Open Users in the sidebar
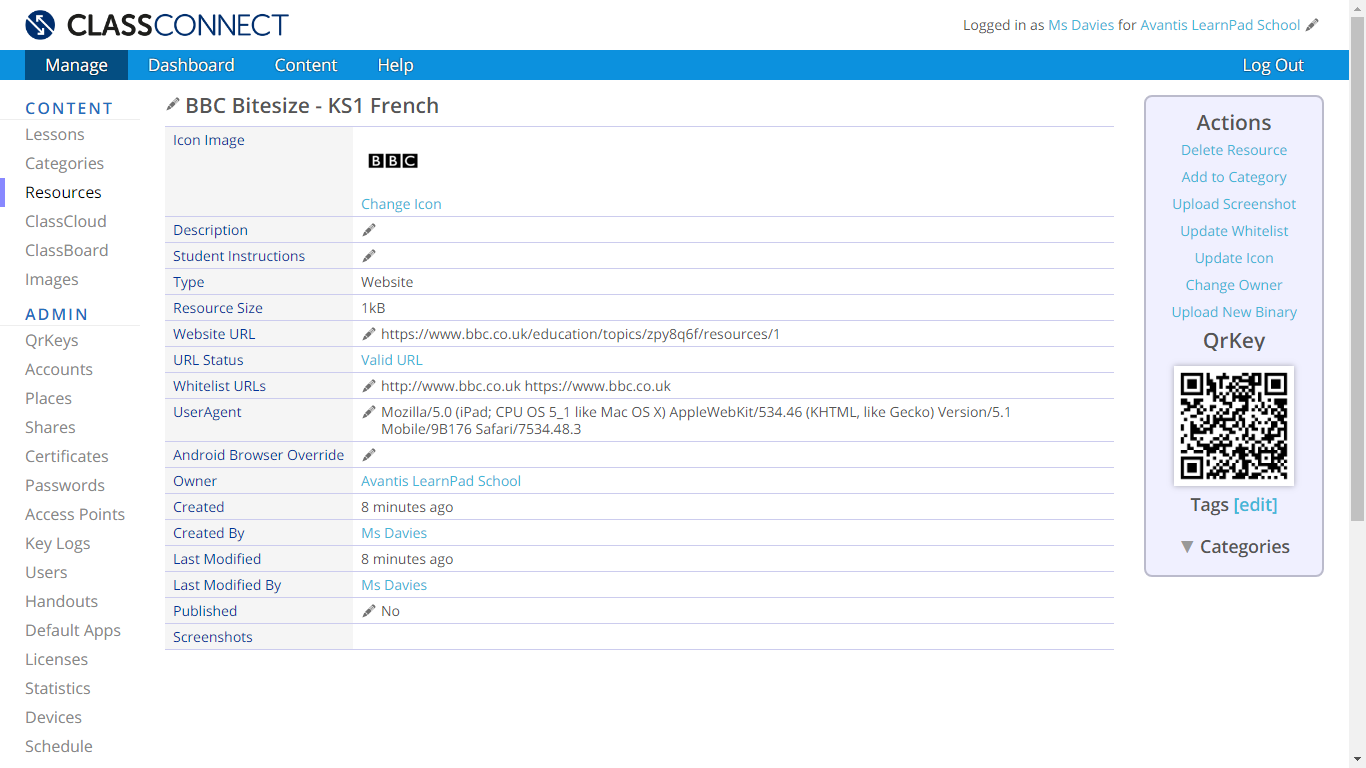The width and height of the screenshot is (1366, 768). click(x=46, y=573)
